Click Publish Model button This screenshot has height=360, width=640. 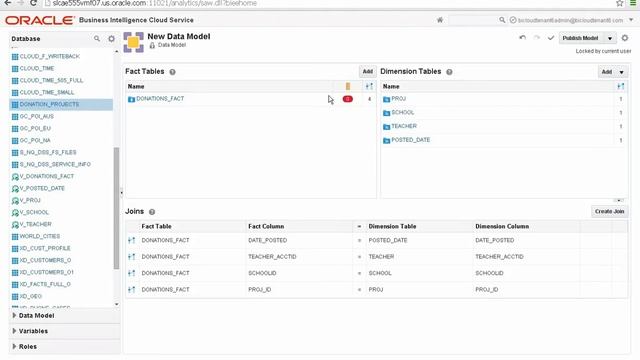[x=580, y=38]
